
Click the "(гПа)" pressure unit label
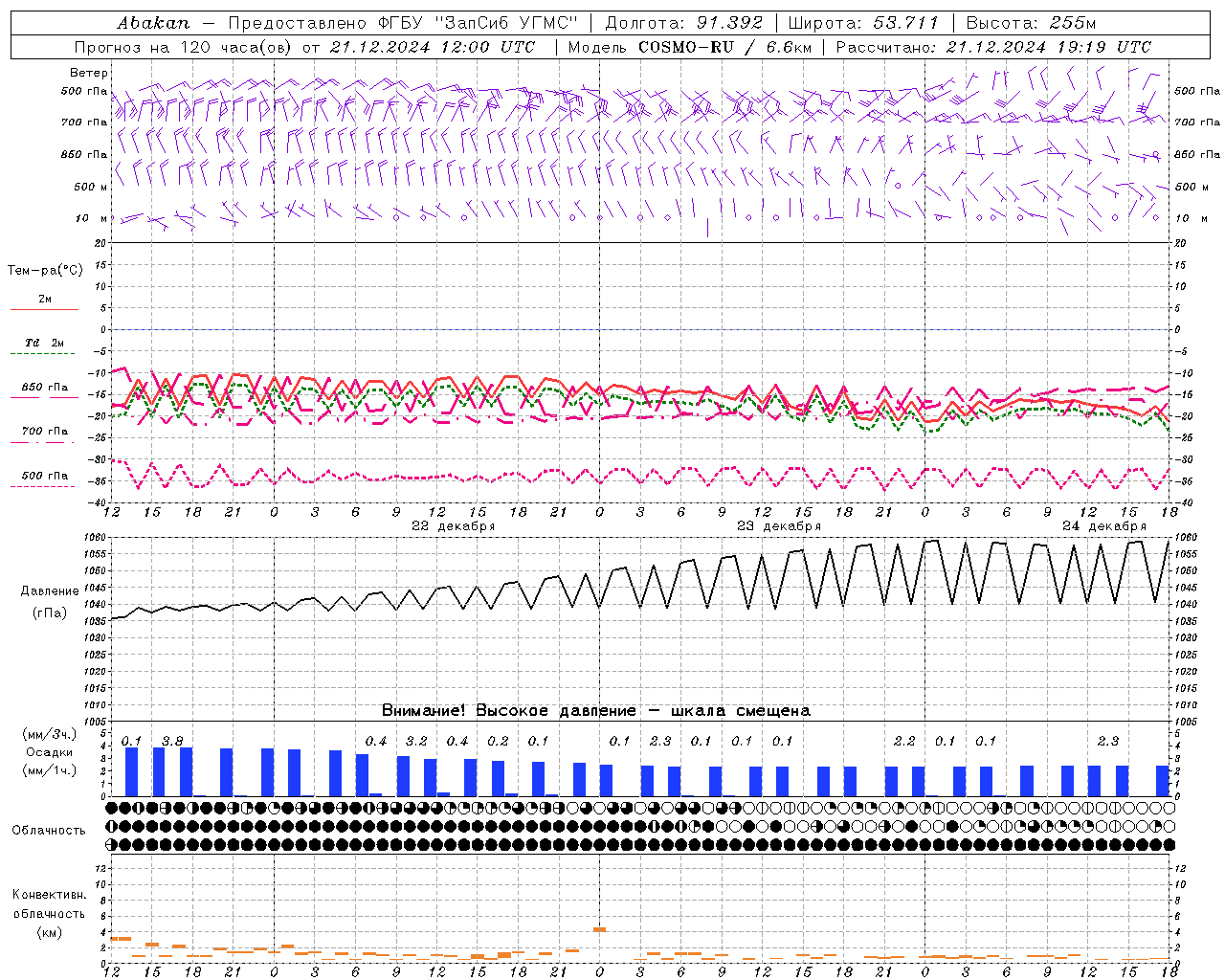pyautogui.click(x=50, y=613)
